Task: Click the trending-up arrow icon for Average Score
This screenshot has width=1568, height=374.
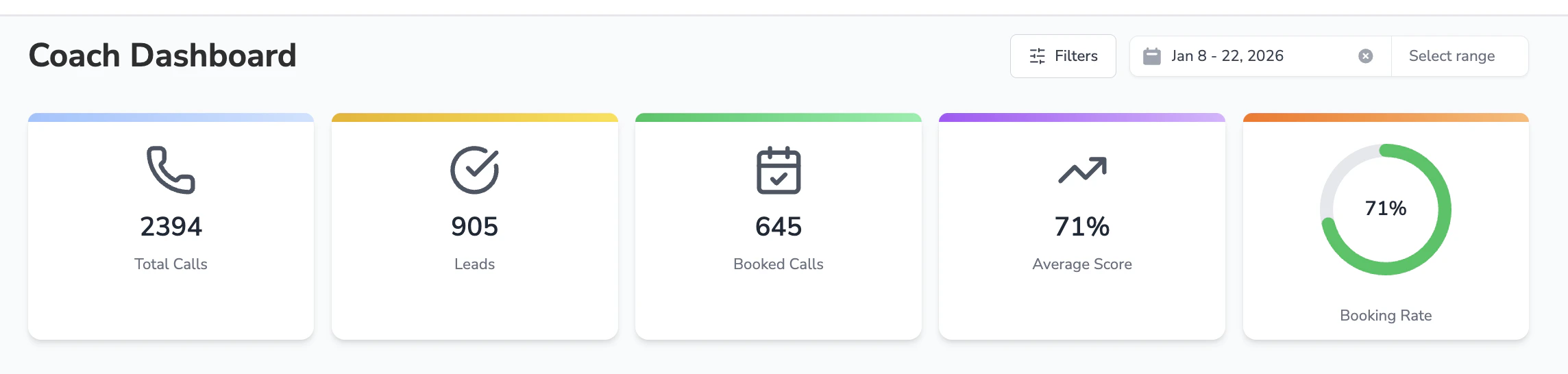Action: pos(1082,170)
